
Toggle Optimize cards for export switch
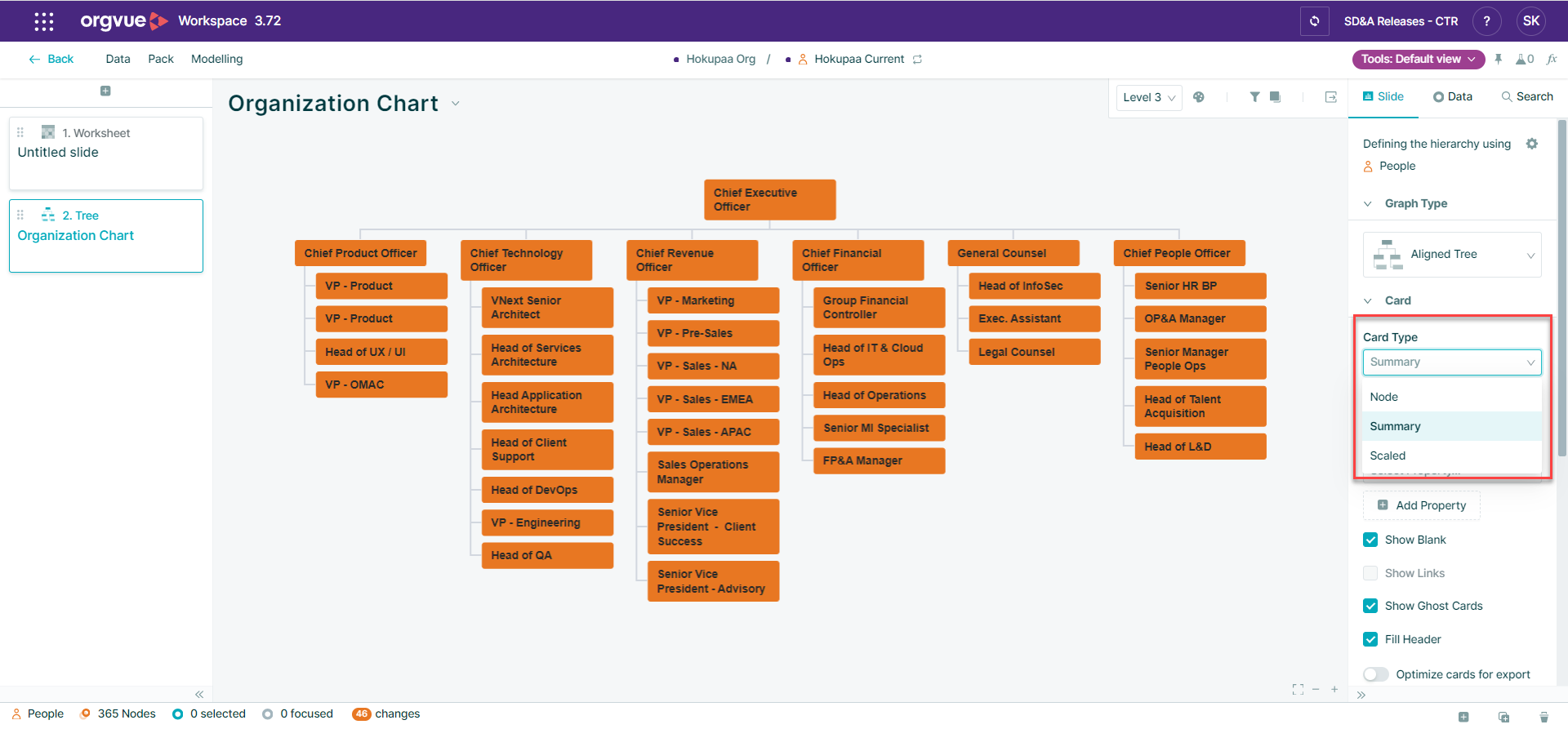(1375, 674)
